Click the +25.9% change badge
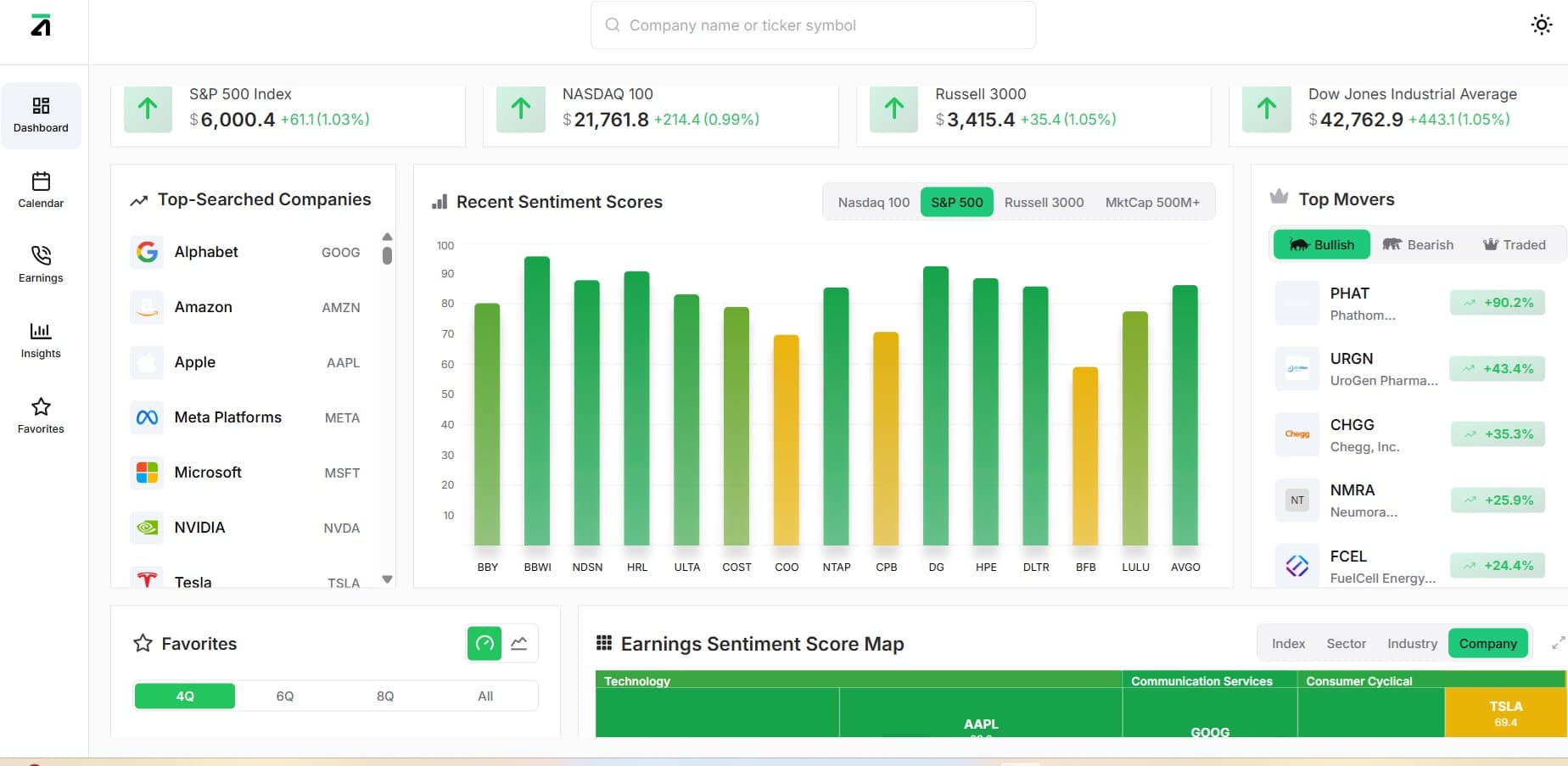 pyautogui.click(x=1498, y=500)
